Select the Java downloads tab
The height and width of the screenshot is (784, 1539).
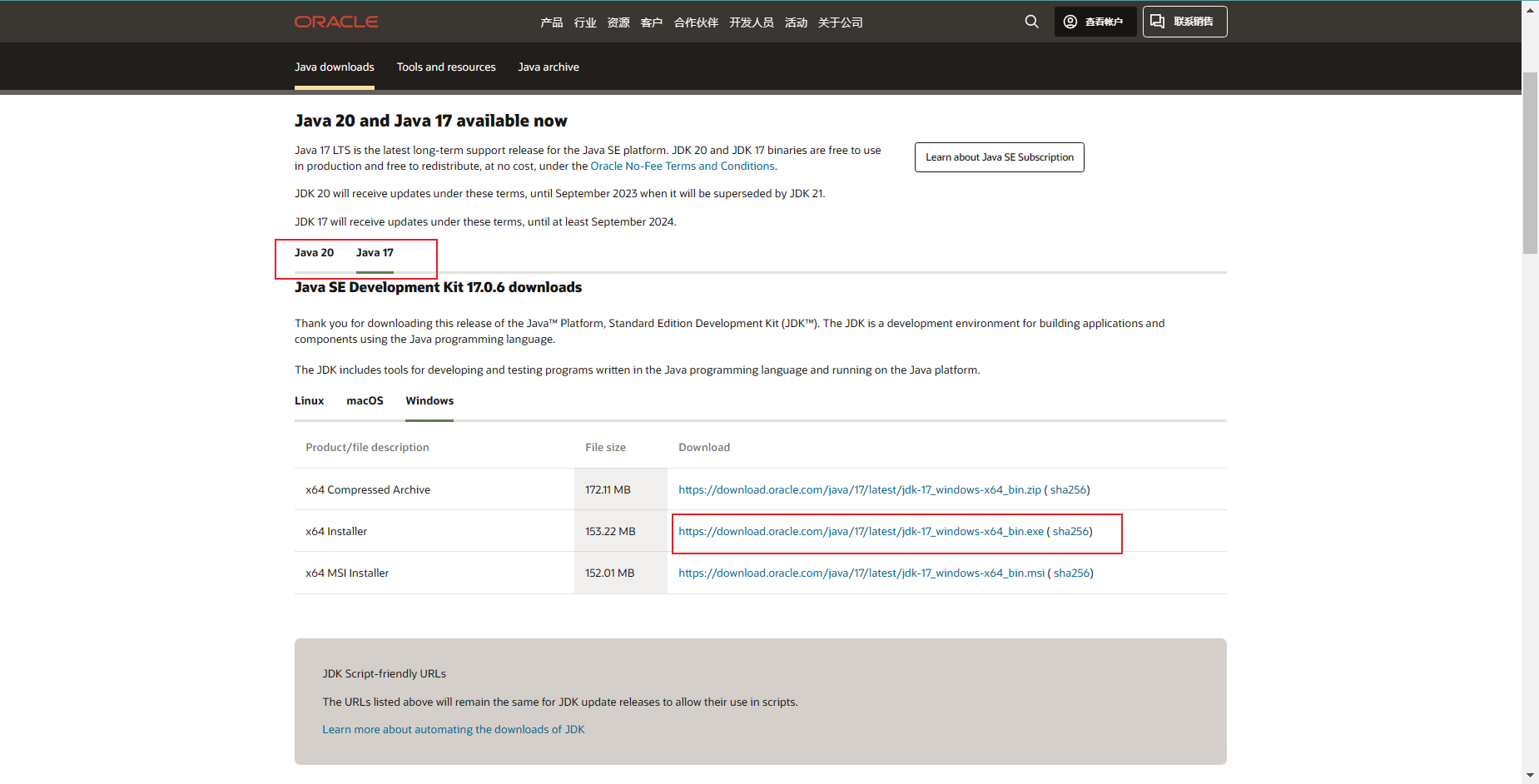pos(335,67)
